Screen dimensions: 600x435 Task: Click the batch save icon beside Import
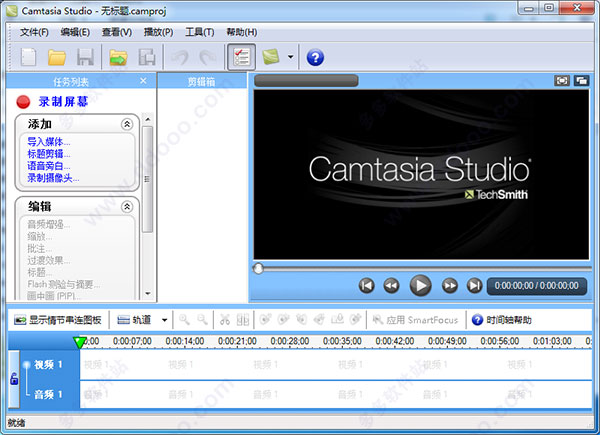click(147, 57)
